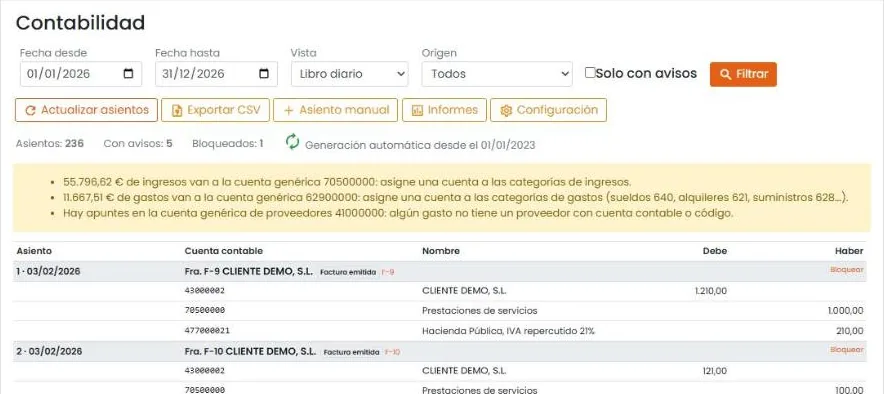Click the 1.210,00 debit amount
This screenshot has height=394, width=884.
pos(711,291)
